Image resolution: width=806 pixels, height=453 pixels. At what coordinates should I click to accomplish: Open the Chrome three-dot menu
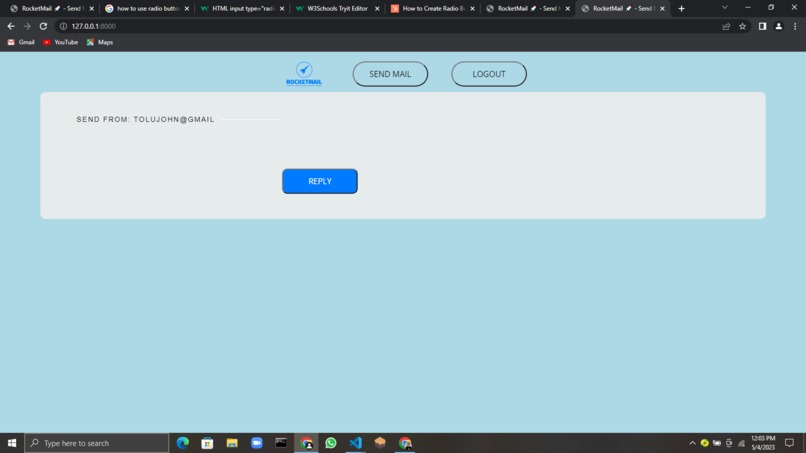[795, 26]
